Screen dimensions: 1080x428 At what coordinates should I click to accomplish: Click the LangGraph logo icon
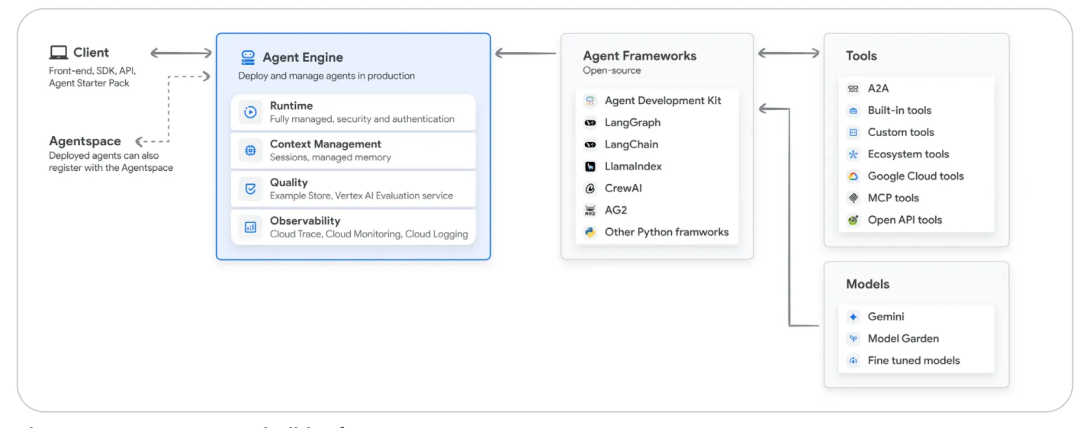click(590, 123)
